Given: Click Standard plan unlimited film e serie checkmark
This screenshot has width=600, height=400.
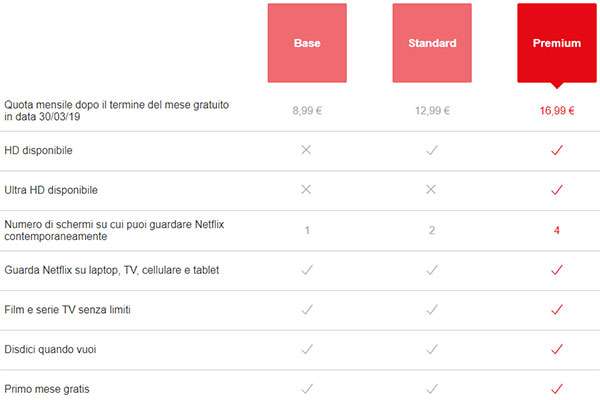Looking at the screenshot, I should (x=432, y=310).
